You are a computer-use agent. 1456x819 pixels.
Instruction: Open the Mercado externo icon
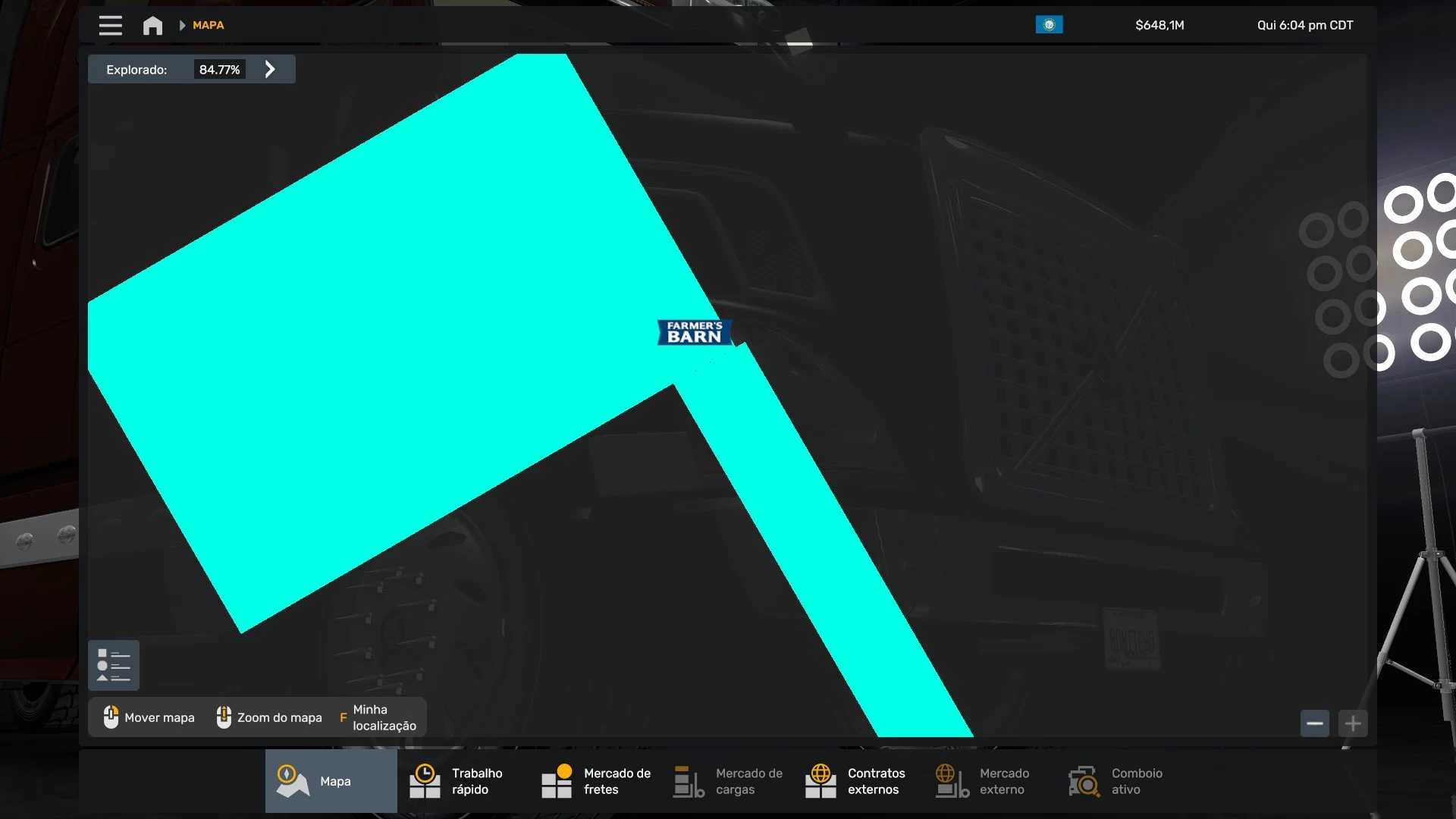point(952,781)
